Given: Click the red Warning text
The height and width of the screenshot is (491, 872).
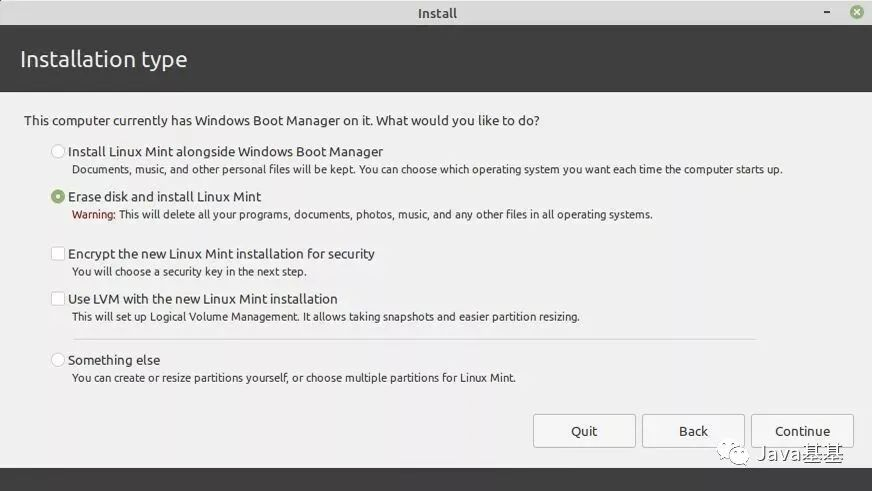Looking at the screenshot, I should 93,215.
